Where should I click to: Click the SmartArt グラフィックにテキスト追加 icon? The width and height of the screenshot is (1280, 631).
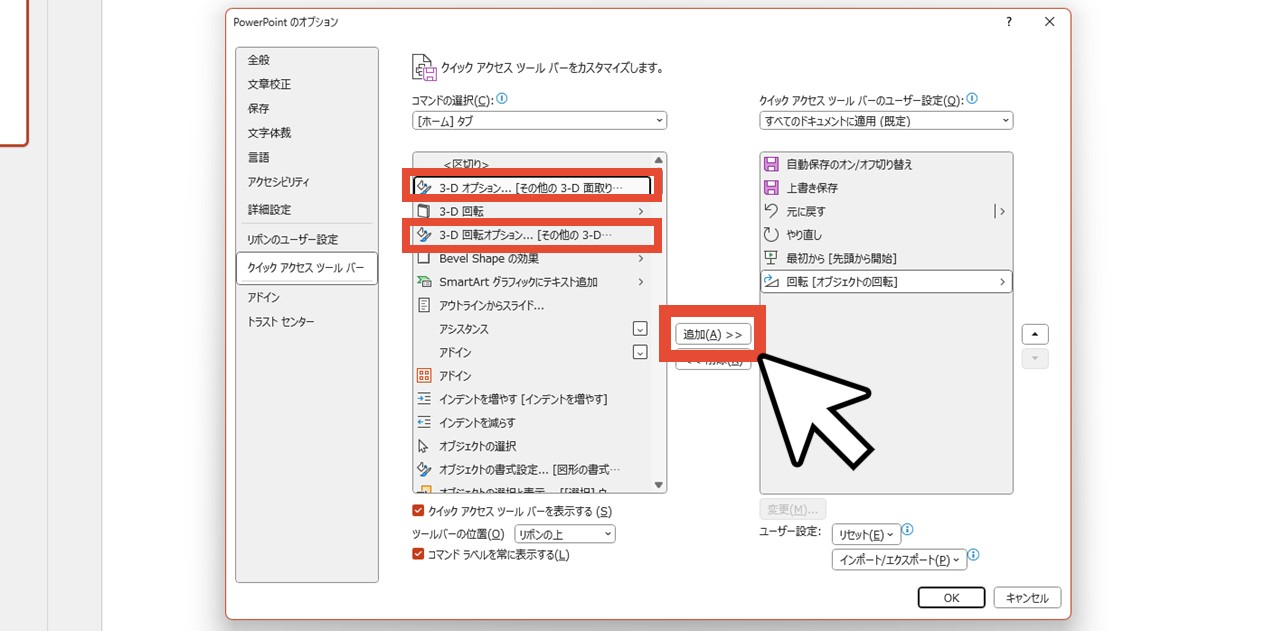click(x=424, y=282)
